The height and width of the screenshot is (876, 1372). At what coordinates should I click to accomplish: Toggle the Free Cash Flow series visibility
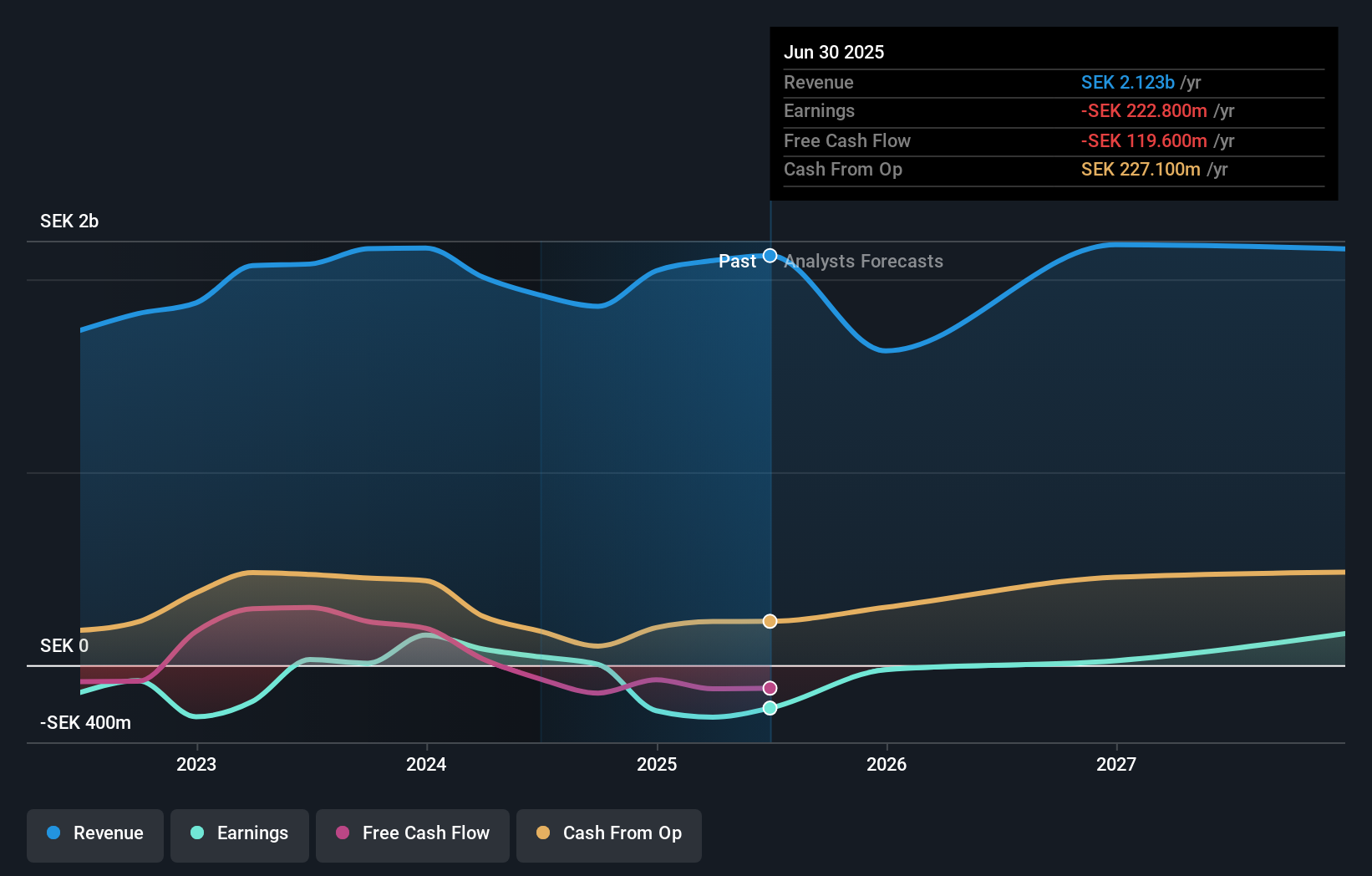coord(413,833)
